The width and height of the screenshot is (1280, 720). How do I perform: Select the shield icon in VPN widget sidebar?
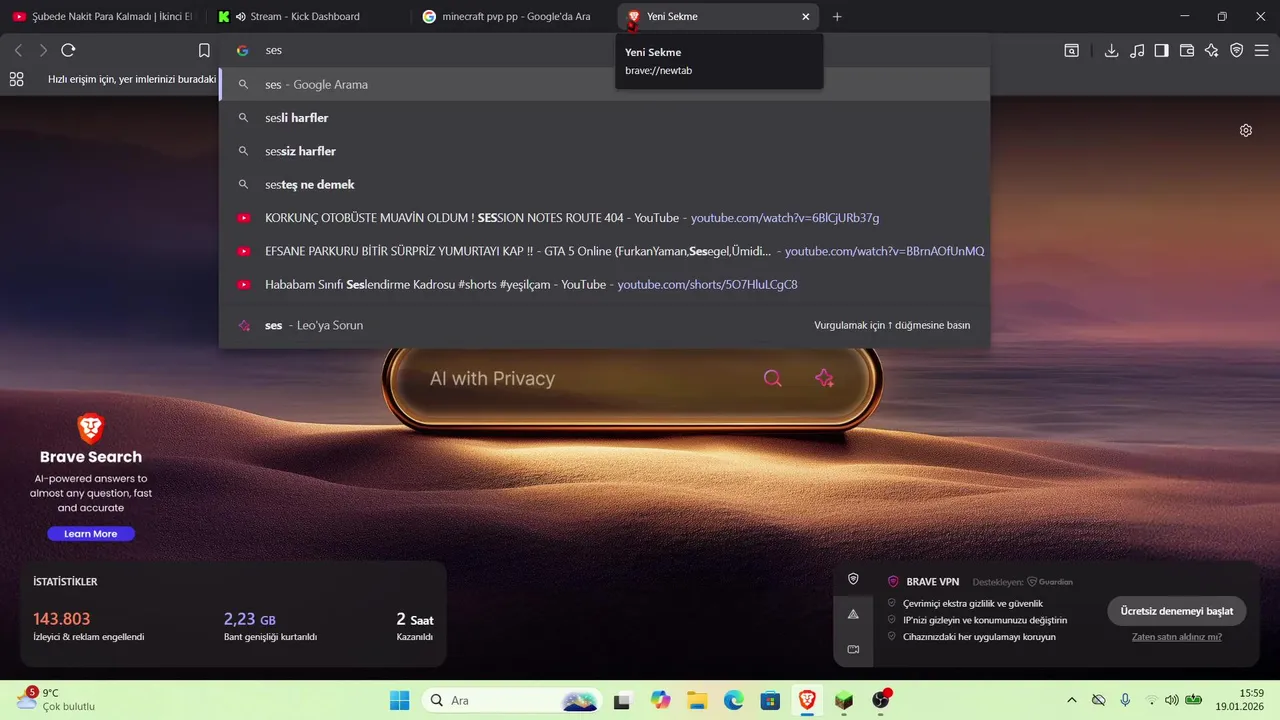pos(853,579)
